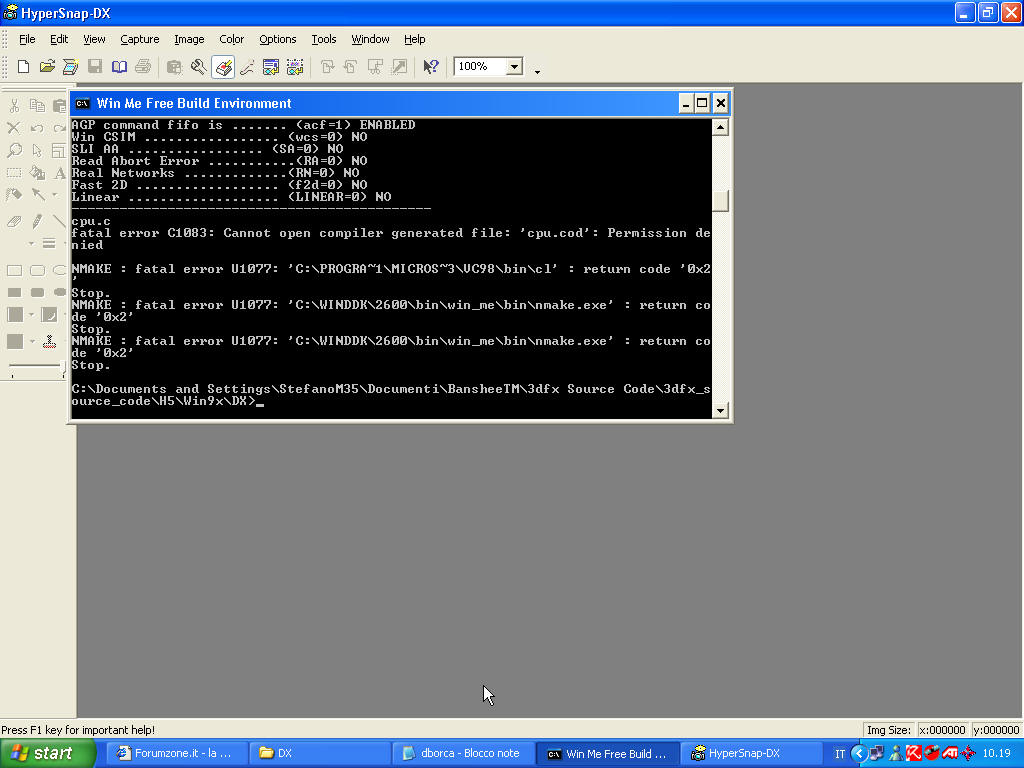Image resolution: width=1024 pixels, height=768 pixels.
Task: Click the console scrollbar thumb
Action: click(720, 201)
